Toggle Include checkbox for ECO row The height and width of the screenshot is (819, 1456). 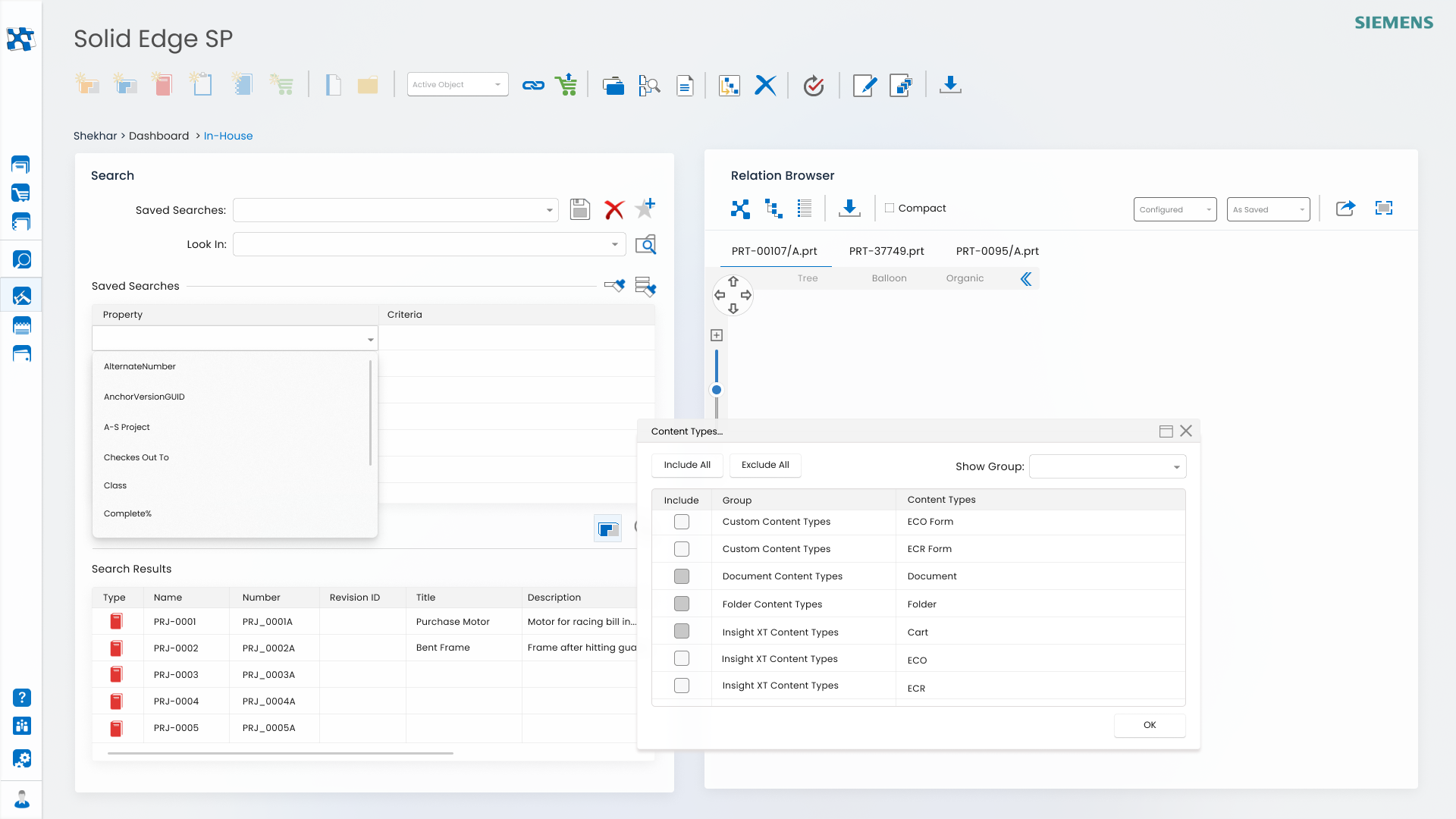pos(682,658)
